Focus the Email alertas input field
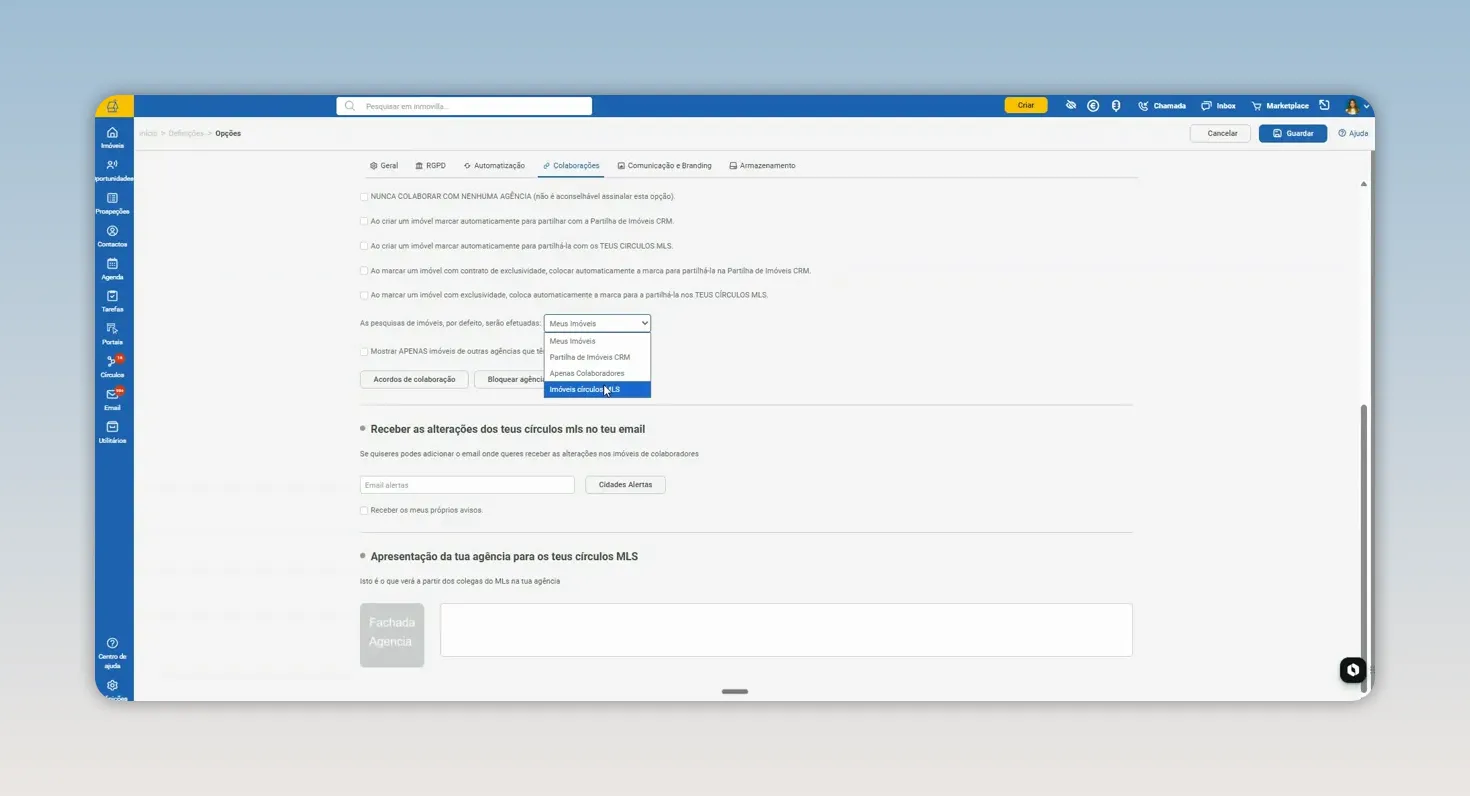Image resolution: width=1470 pixels, height=796 pixels. pos(467,485)
